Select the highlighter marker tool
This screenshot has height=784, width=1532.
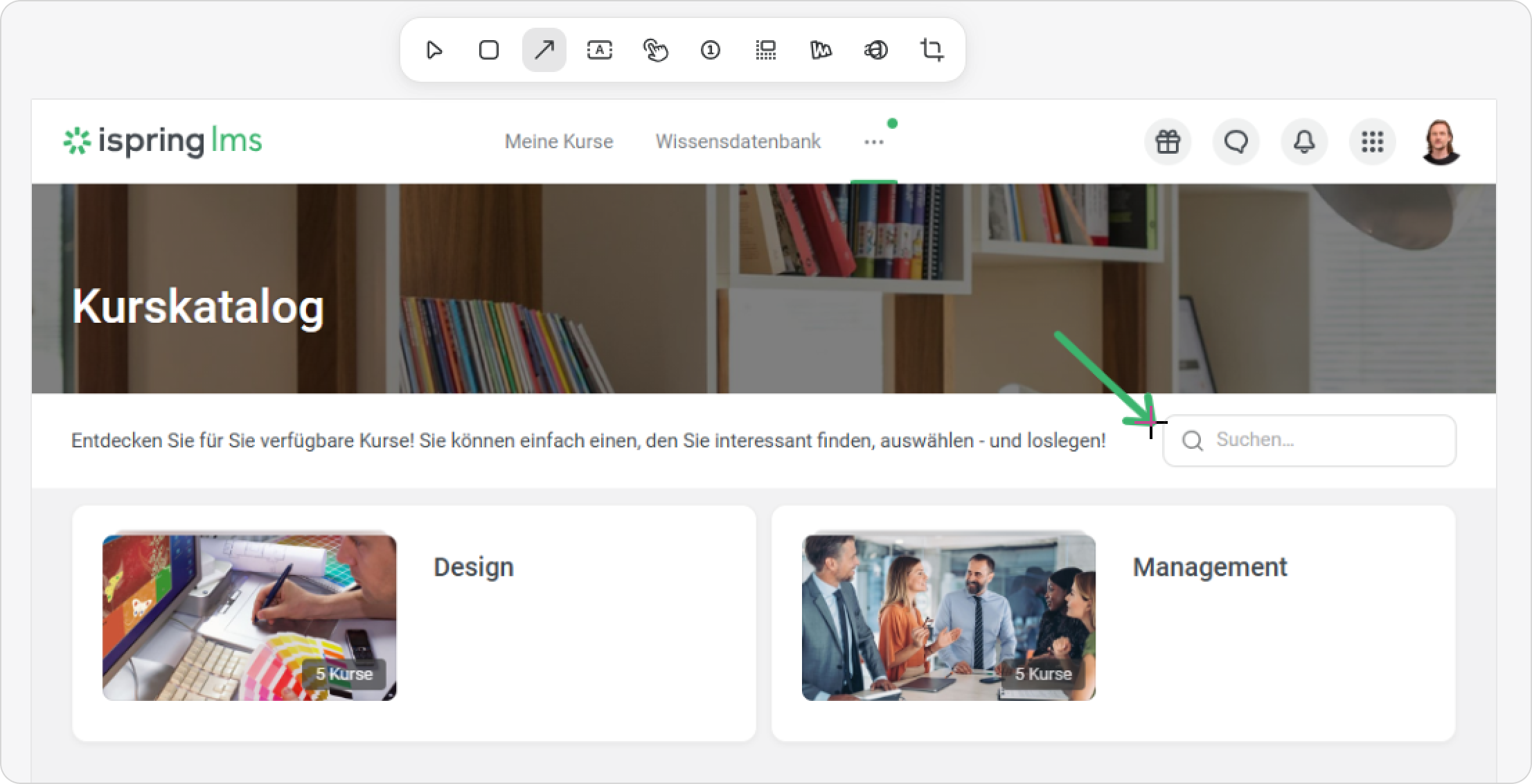pos(821,50)
